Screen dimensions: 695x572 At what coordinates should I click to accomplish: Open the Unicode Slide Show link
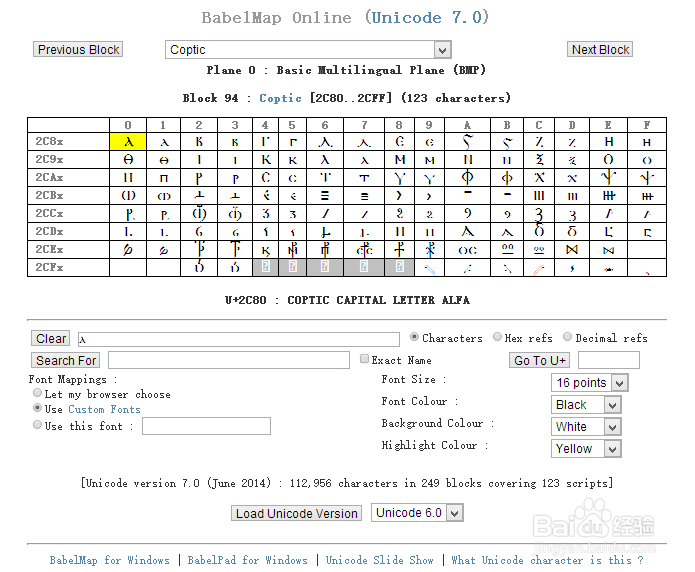pyautogui.click(x=379, y=560)
